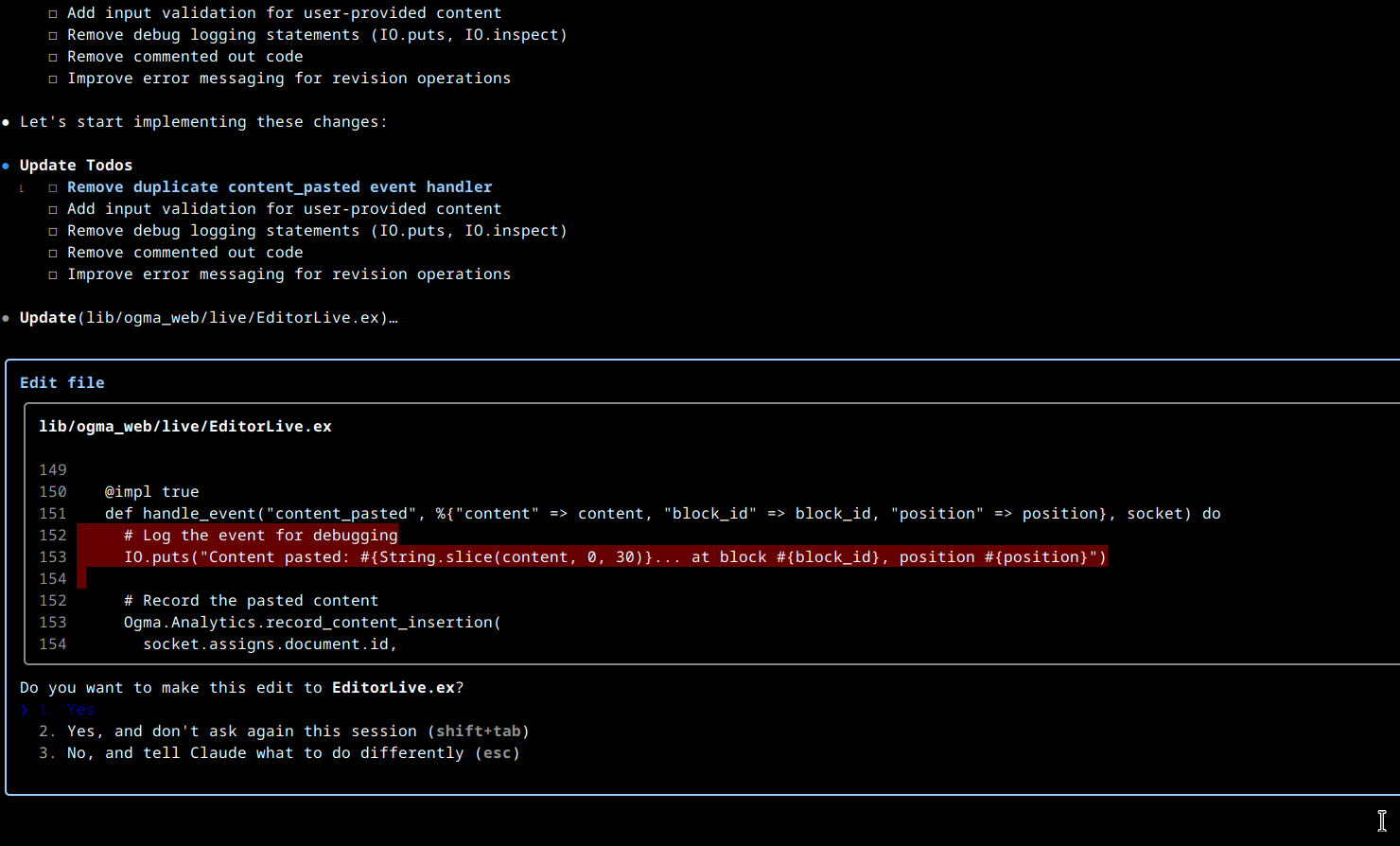Check 'Remove debug logging statements' box under Update Todos
1400x846 pixels.
pos(53,232)
